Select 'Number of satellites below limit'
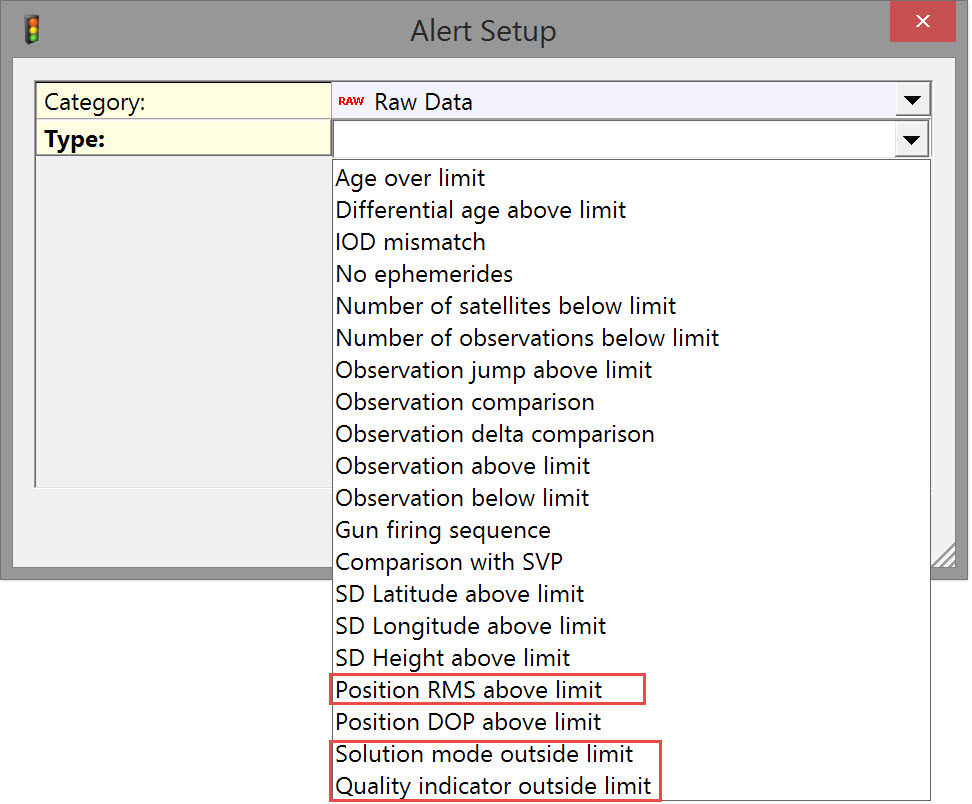The width and height of the screenshot is (972, 804). point(505,306)
